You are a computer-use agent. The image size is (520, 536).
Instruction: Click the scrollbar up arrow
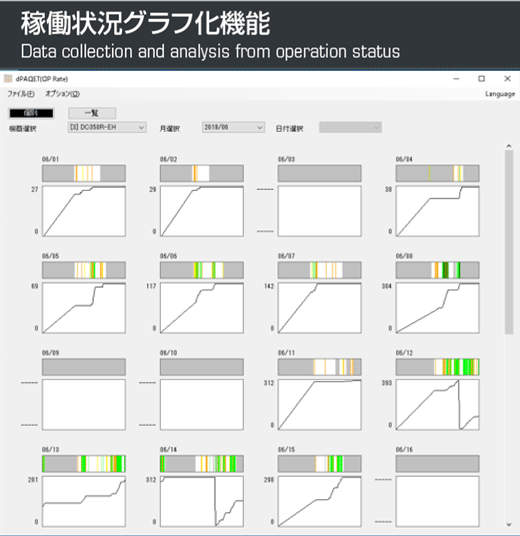click(x=509, y=146)
